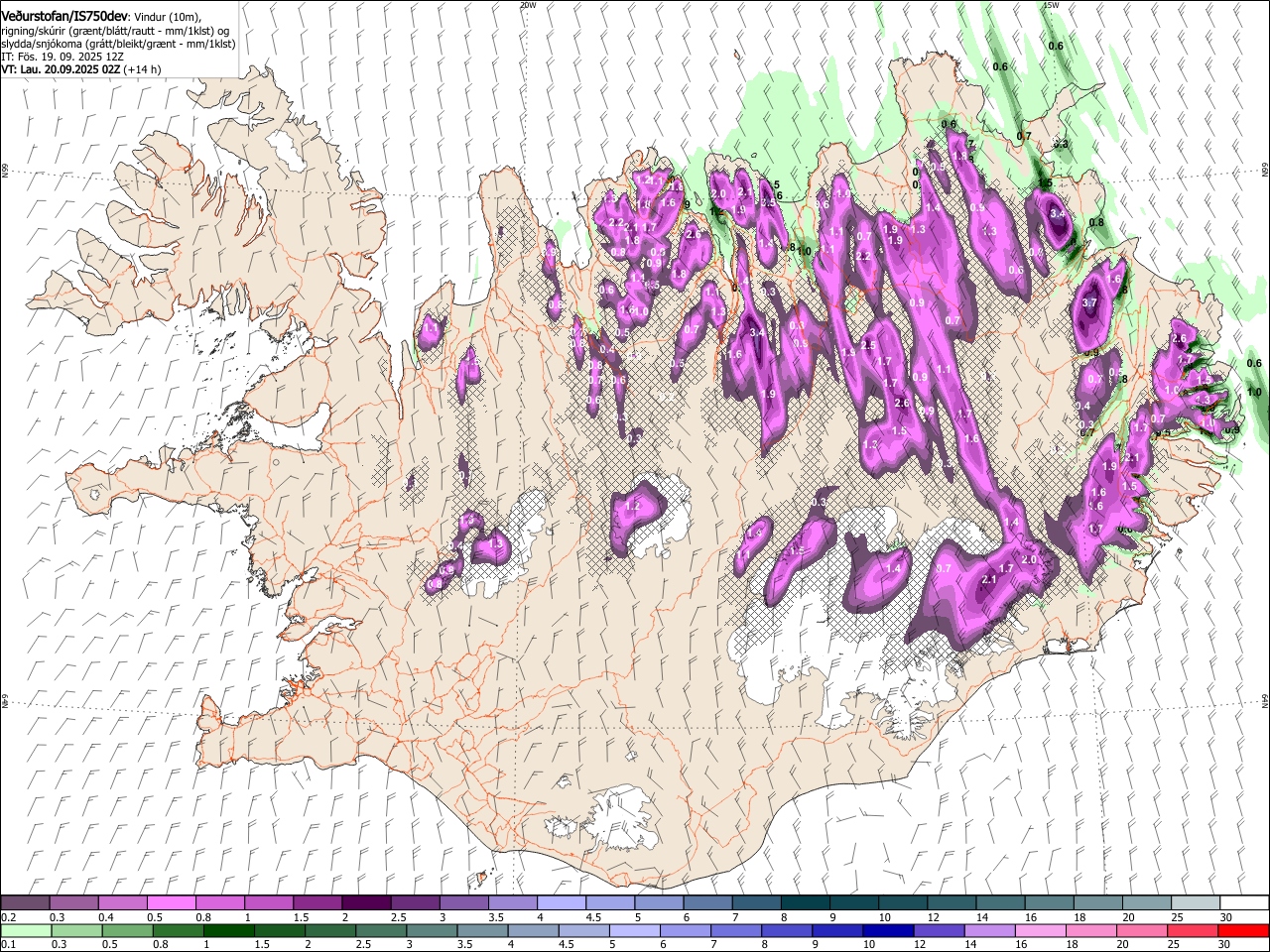The image size is (1270, 952).
Task: Click the upper legend swatch between 18 and 20
Action: click(x=1096, y=902)
